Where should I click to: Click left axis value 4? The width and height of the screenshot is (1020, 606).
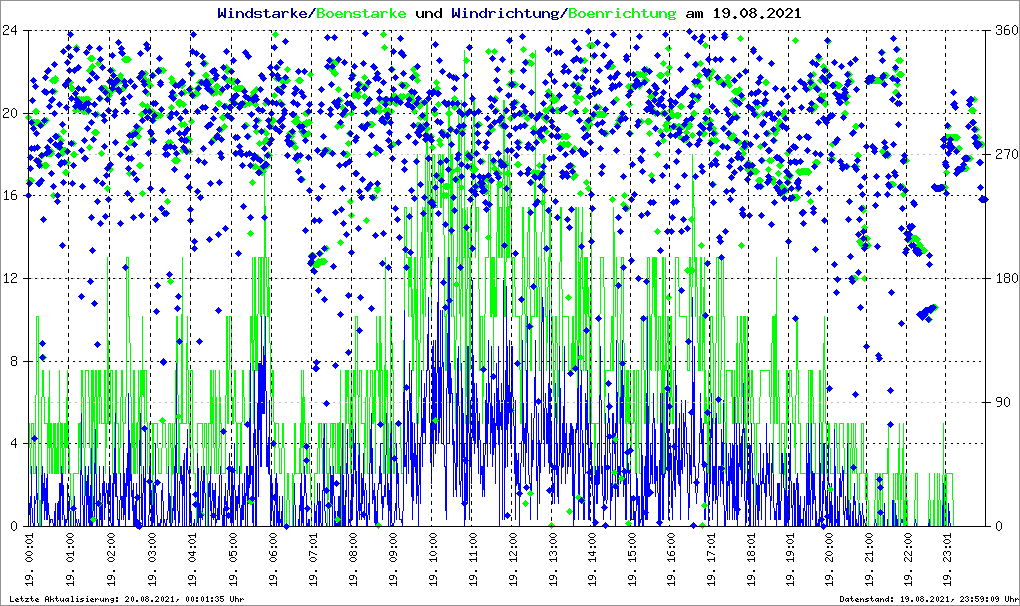click(x=13, y=443)
